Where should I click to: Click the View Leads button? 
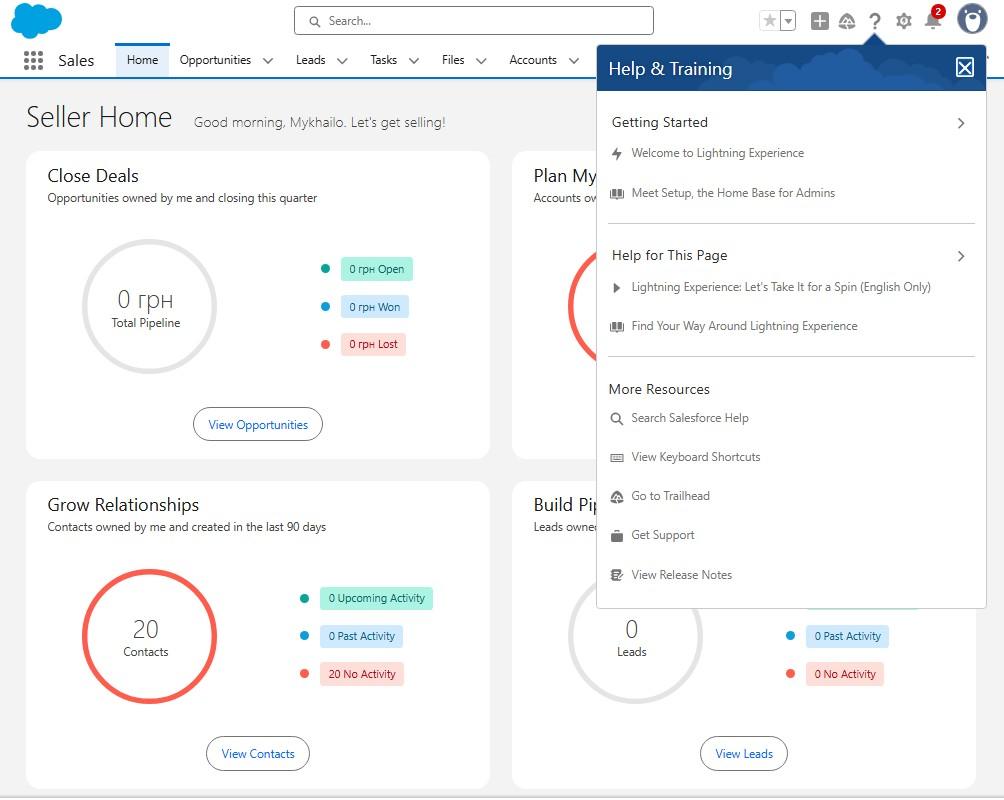[744, 755]
